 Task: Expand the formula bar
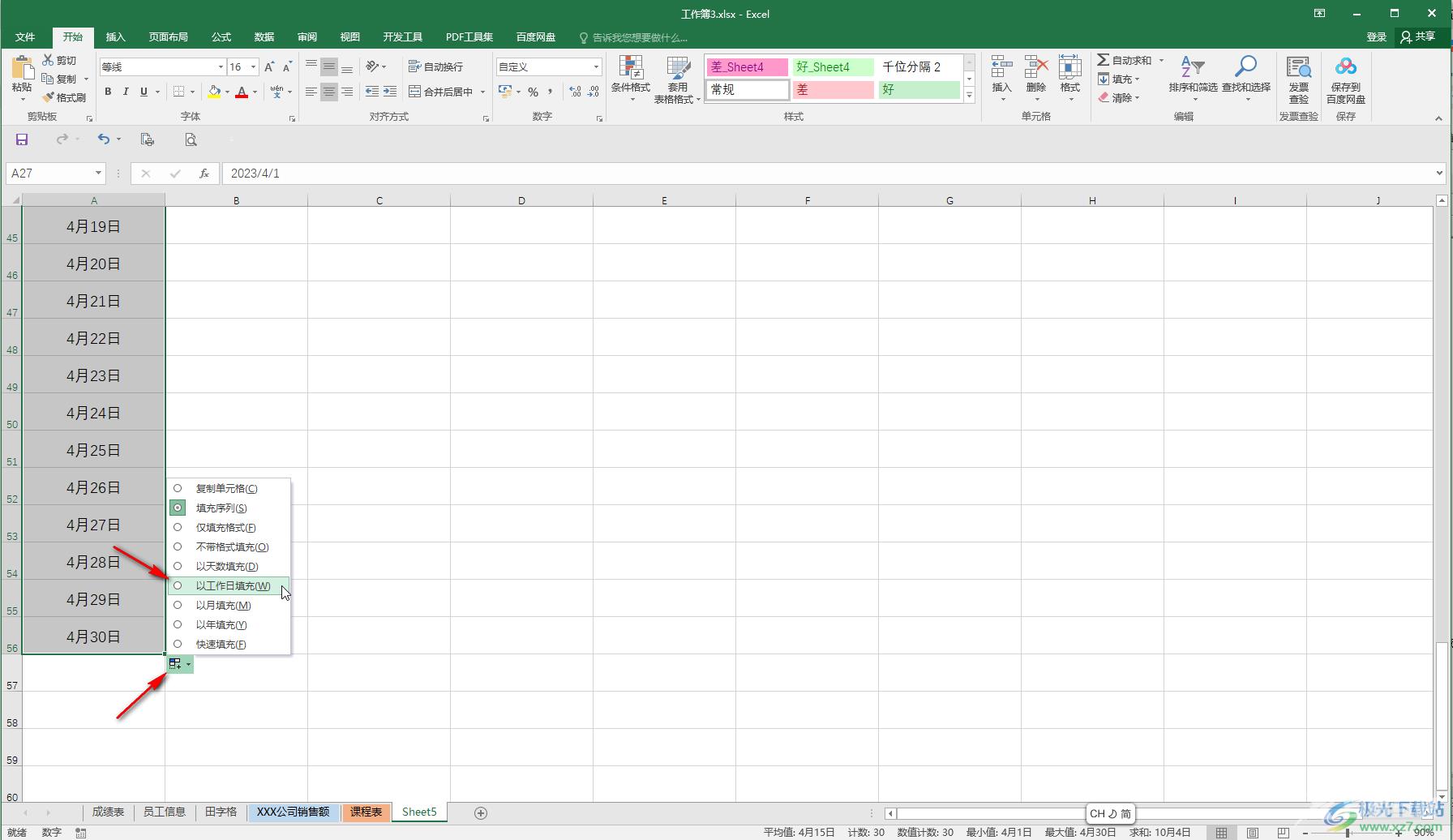(x=1439, y=173)
